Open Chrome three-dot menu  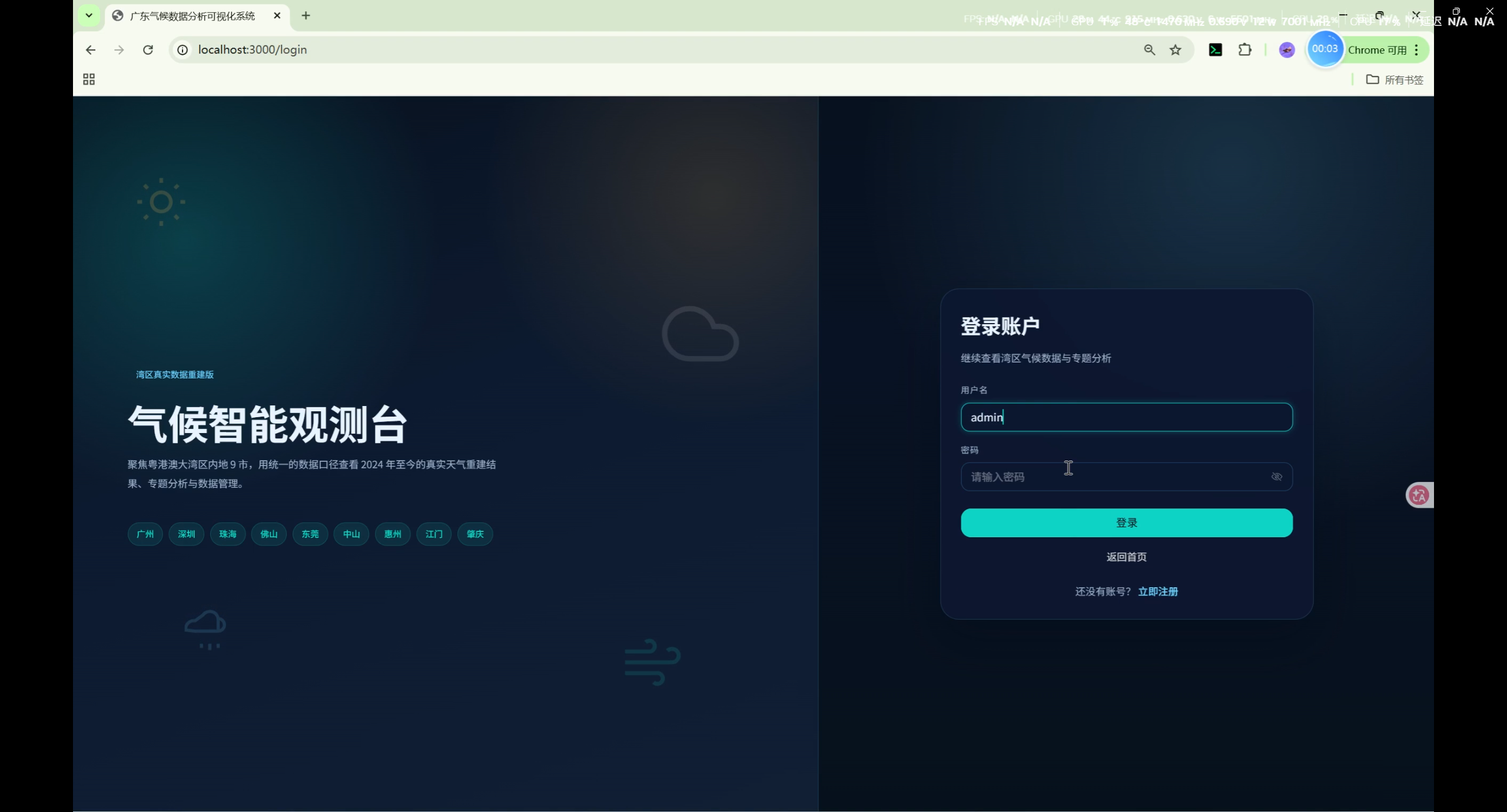click(x=1416, y=50)
